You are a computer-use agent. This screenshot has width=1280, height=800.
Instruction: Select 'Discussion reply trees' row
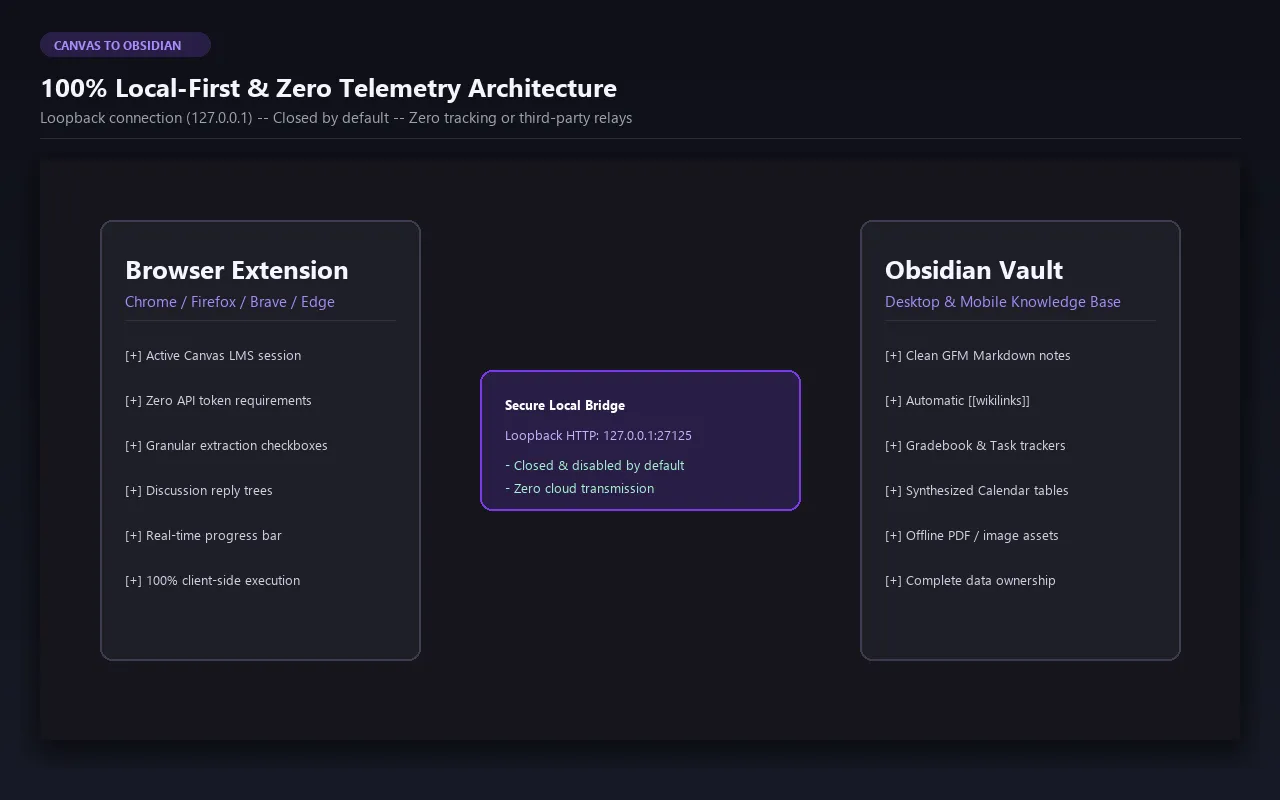click(199, 491)
